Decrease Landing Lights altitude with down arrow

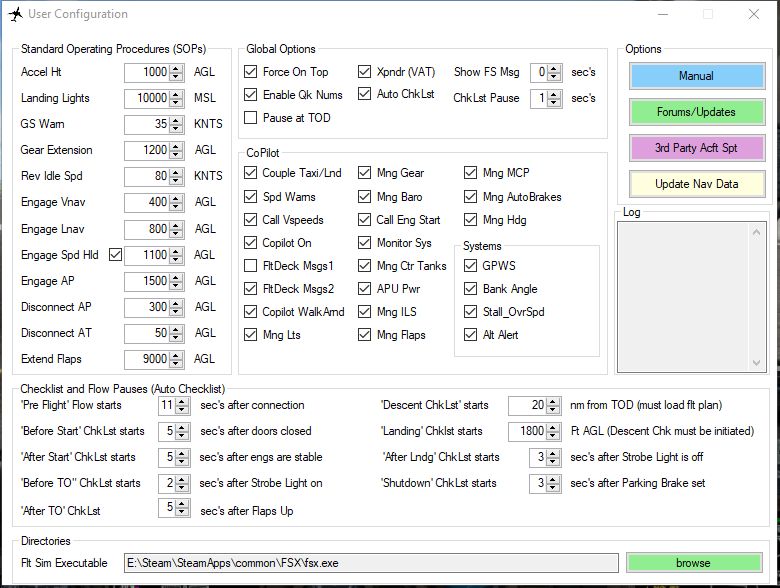[176, 102]
